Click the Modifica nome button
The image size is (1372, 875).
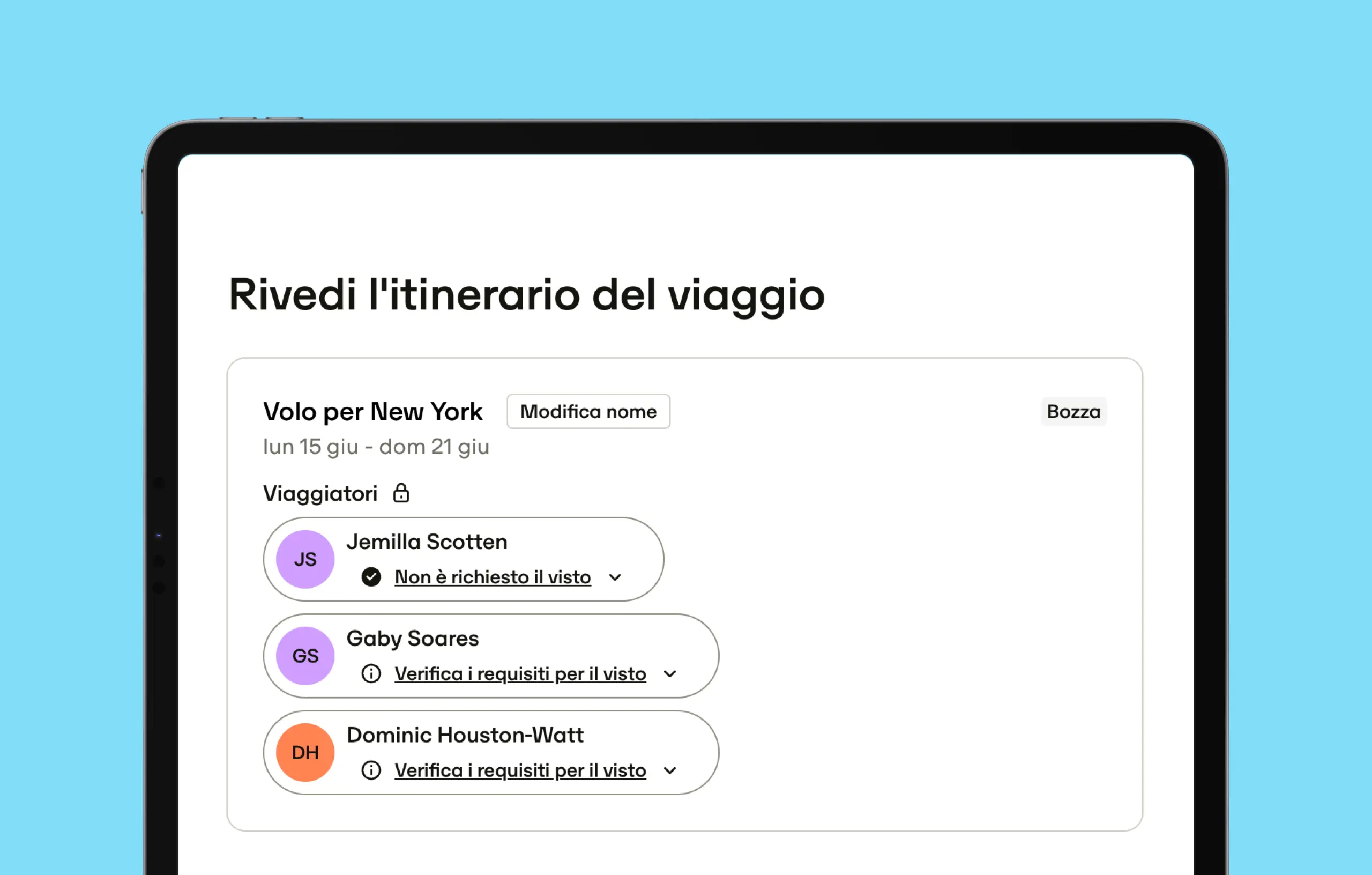tap(588, 412)
